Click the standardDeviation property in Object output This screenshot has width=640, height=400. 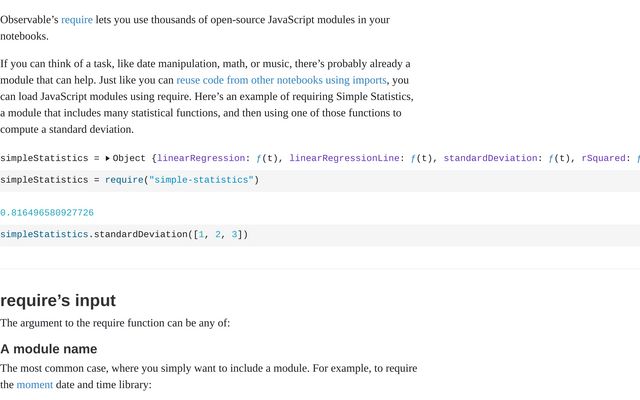pyautogui.click(x=490, y=158)
